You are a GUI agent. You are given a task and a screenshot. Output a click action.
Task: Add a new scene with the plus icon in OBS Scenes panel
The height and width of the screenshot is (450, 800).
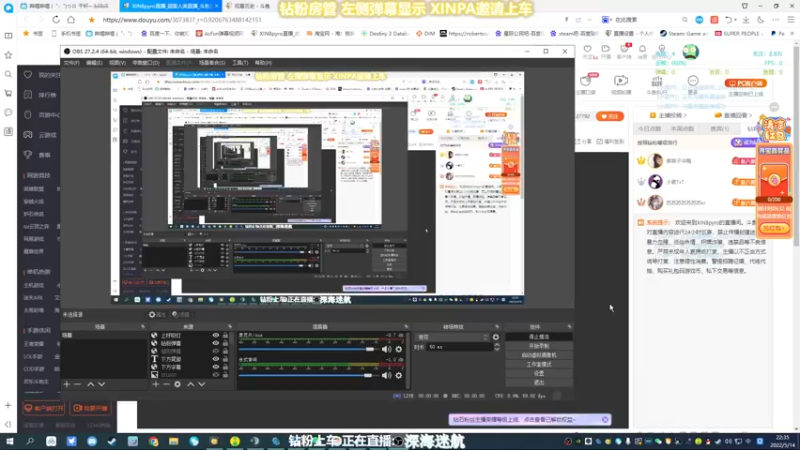[x=67, y=384]
